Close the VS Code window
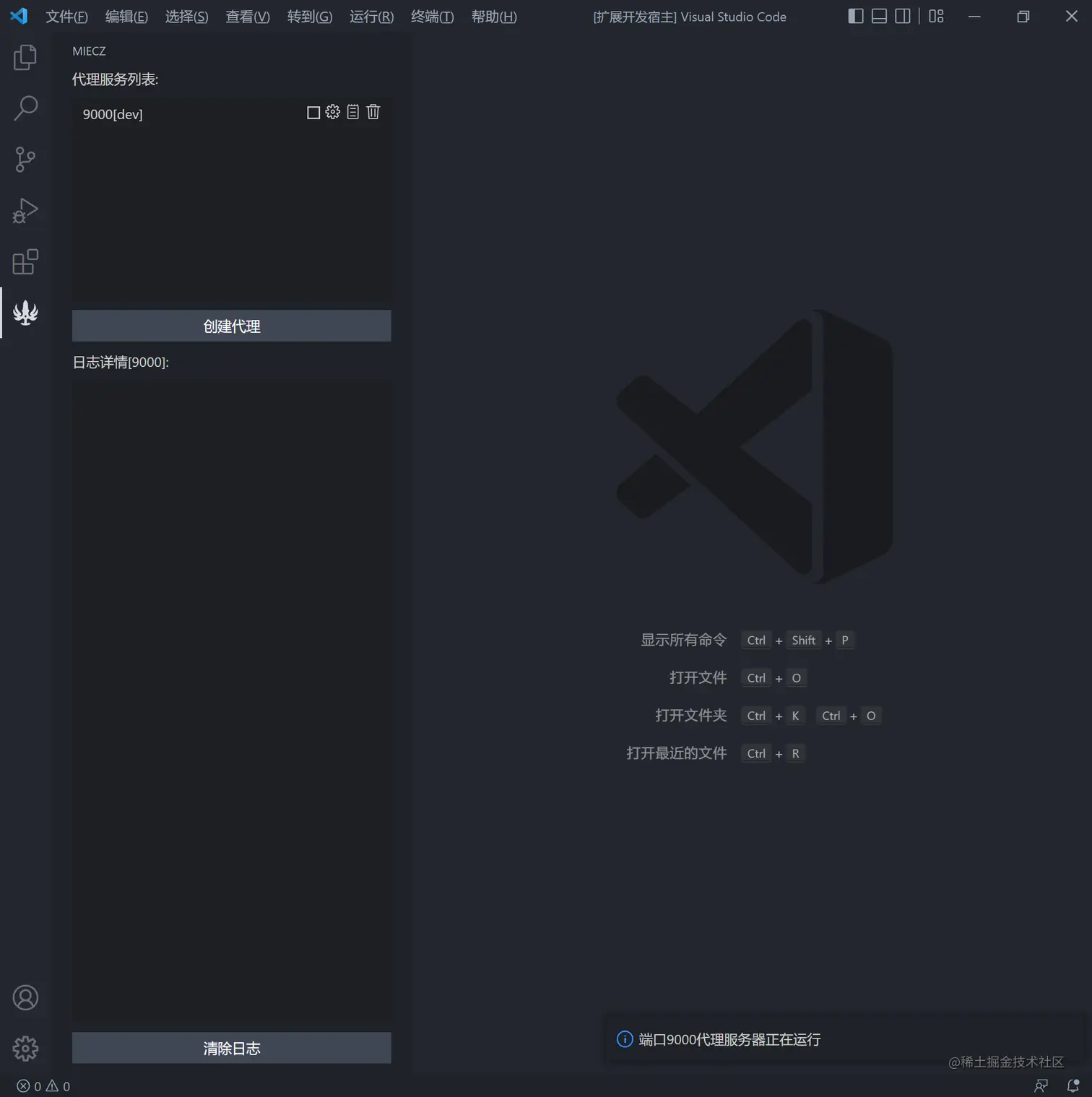 pos(1072,16)
